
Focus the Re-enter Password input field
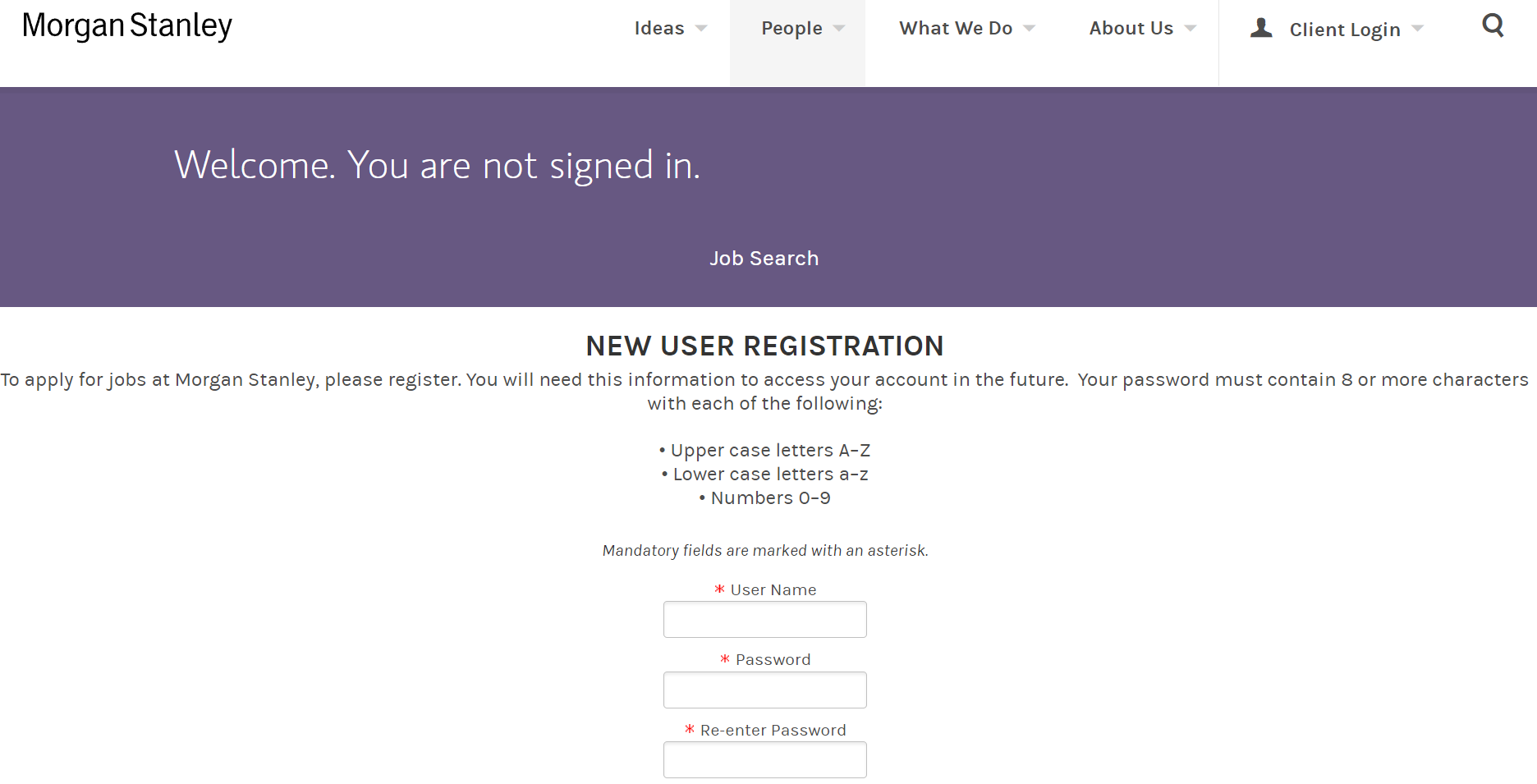(x=765, y=760)
